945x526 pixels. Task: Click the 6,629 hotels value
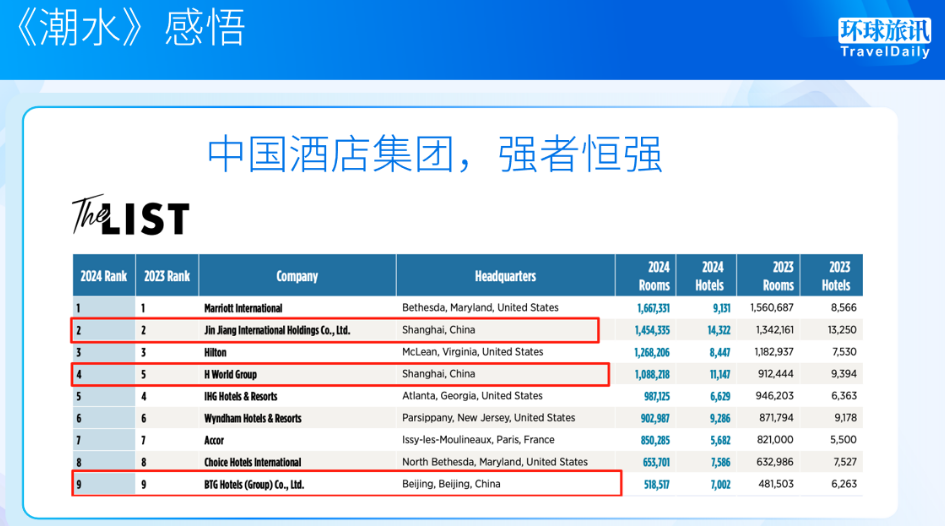(720, 396)
